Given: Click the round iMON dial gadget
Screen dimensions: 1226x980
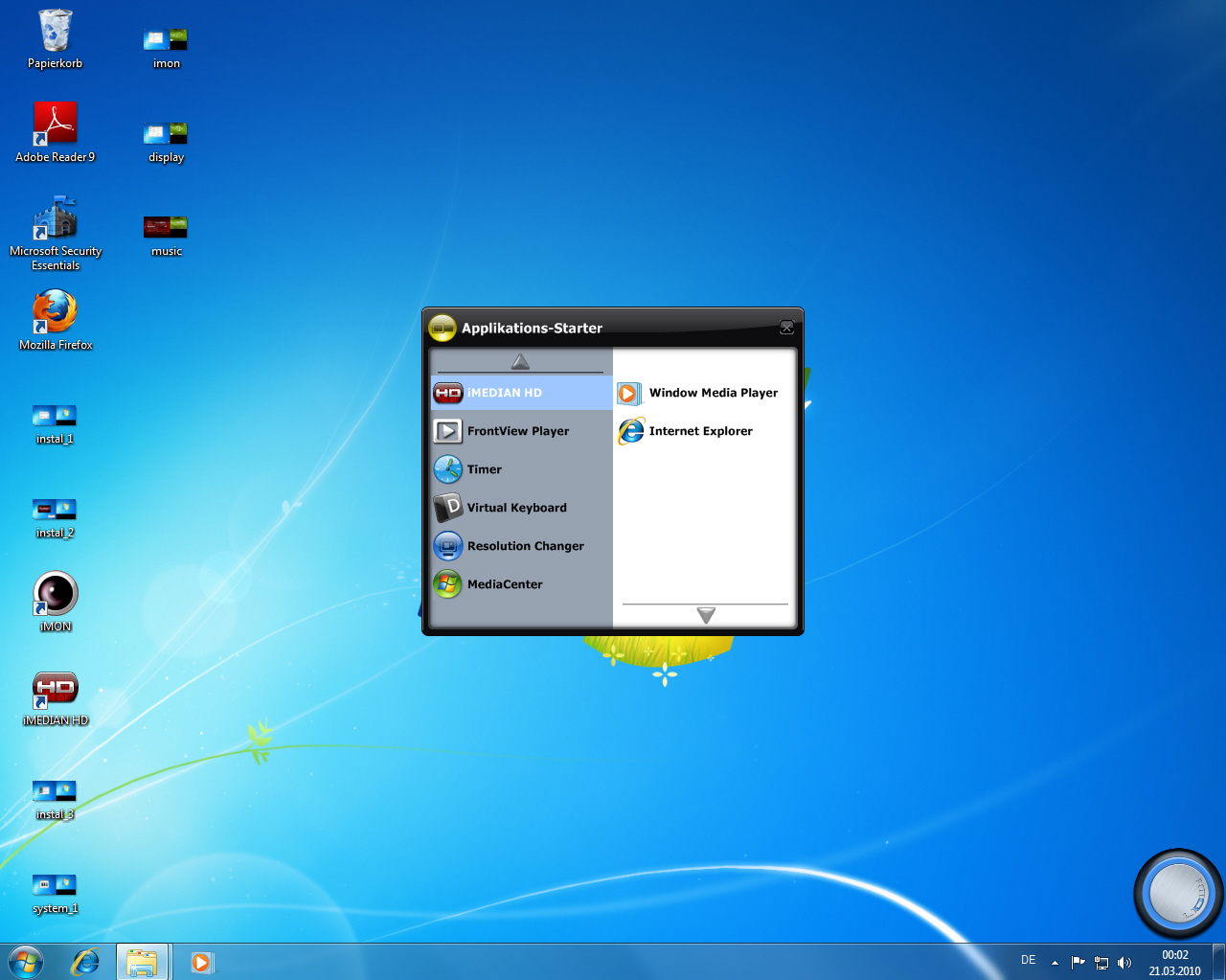Looking at the screenshot, I should pyautogui.click(x=1178, y=894).
